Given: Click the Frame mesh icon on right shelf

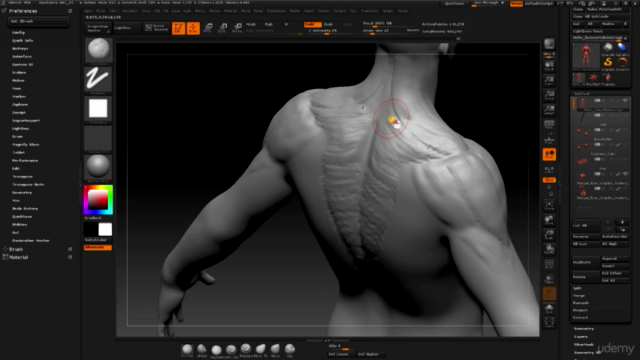Looking at the screenshot, I should pos(549,205).
